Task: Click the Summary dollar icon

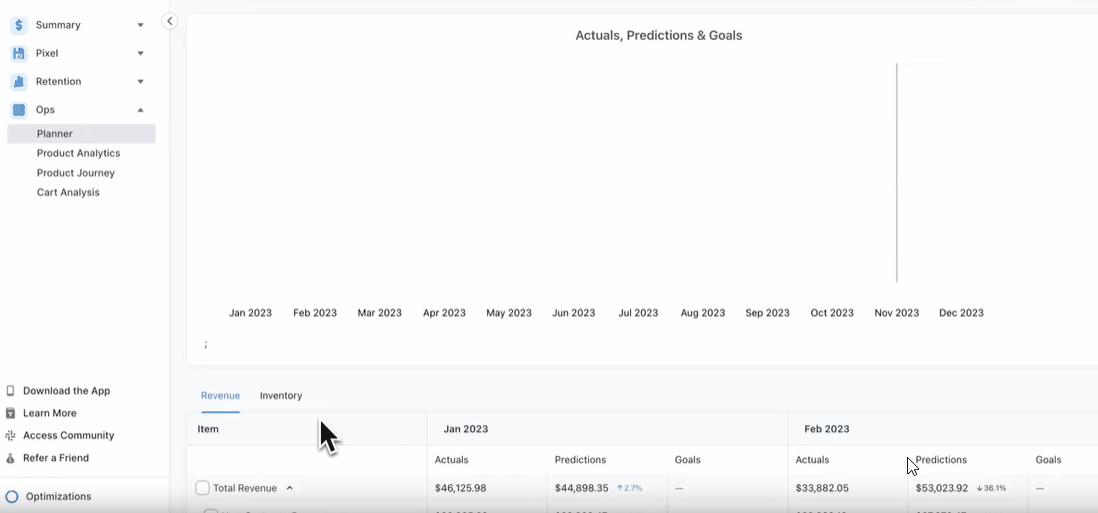Action: 19,25
